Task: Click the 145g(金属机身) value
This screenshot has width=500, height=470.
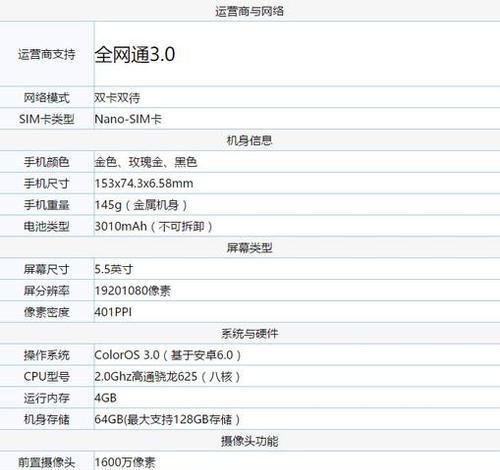Action: point(141,205)
